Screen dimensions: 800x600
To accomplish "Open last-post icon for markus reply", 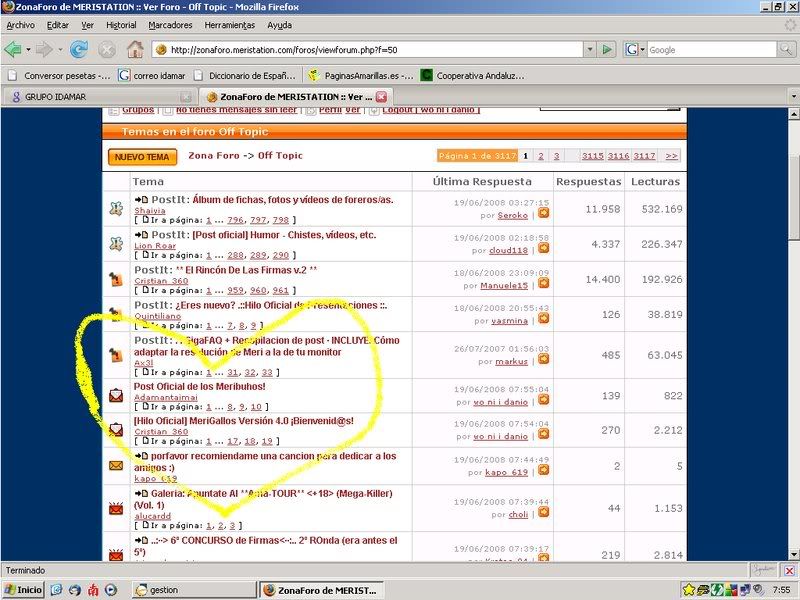I will [x=543, y=359].
